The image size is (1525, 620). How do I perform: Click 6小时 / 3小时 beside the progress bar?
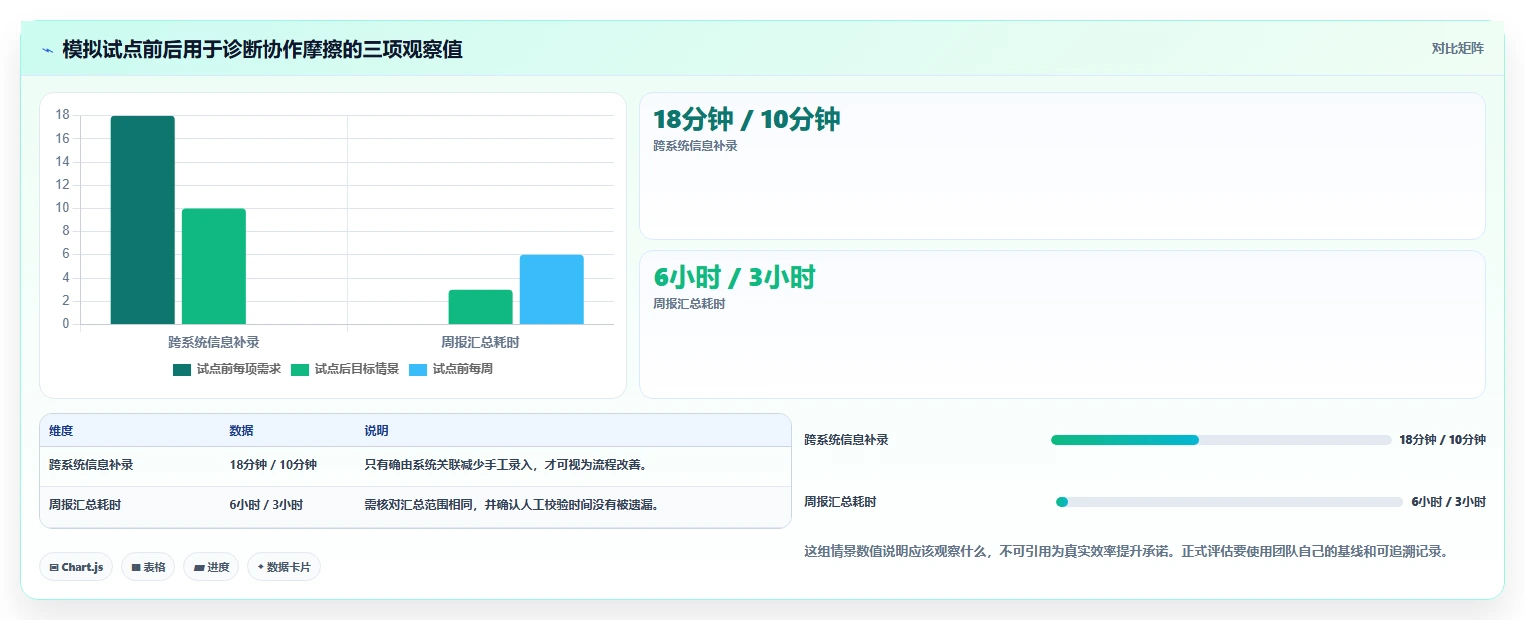pos(1448,502)
